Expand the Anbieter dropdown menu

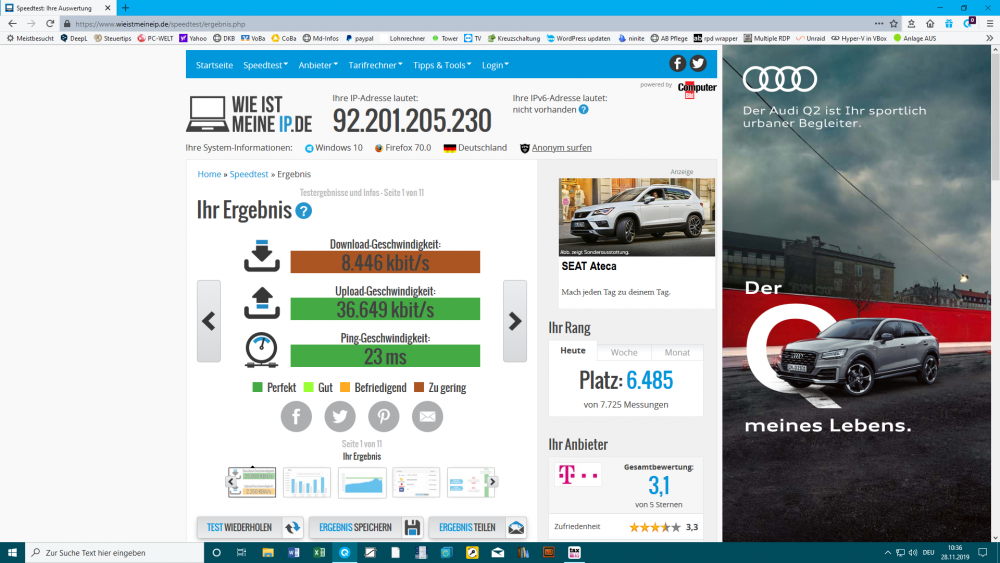point(318,65)
